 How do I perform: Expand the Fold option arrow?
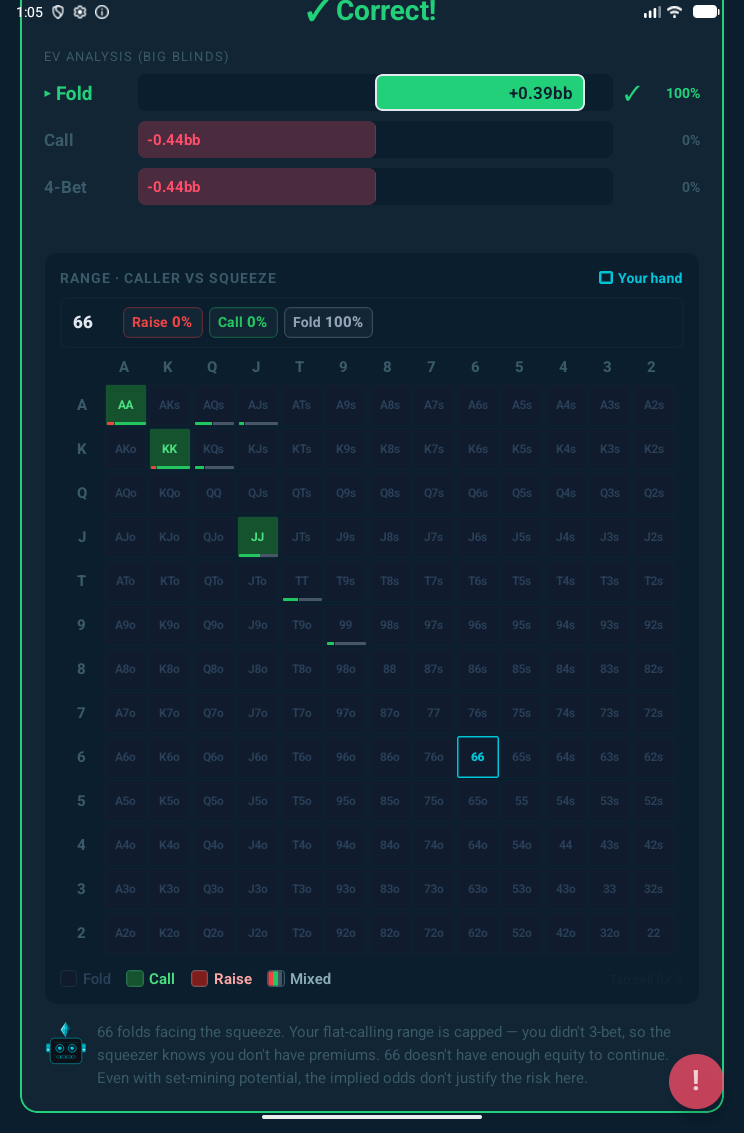point(47,93)
